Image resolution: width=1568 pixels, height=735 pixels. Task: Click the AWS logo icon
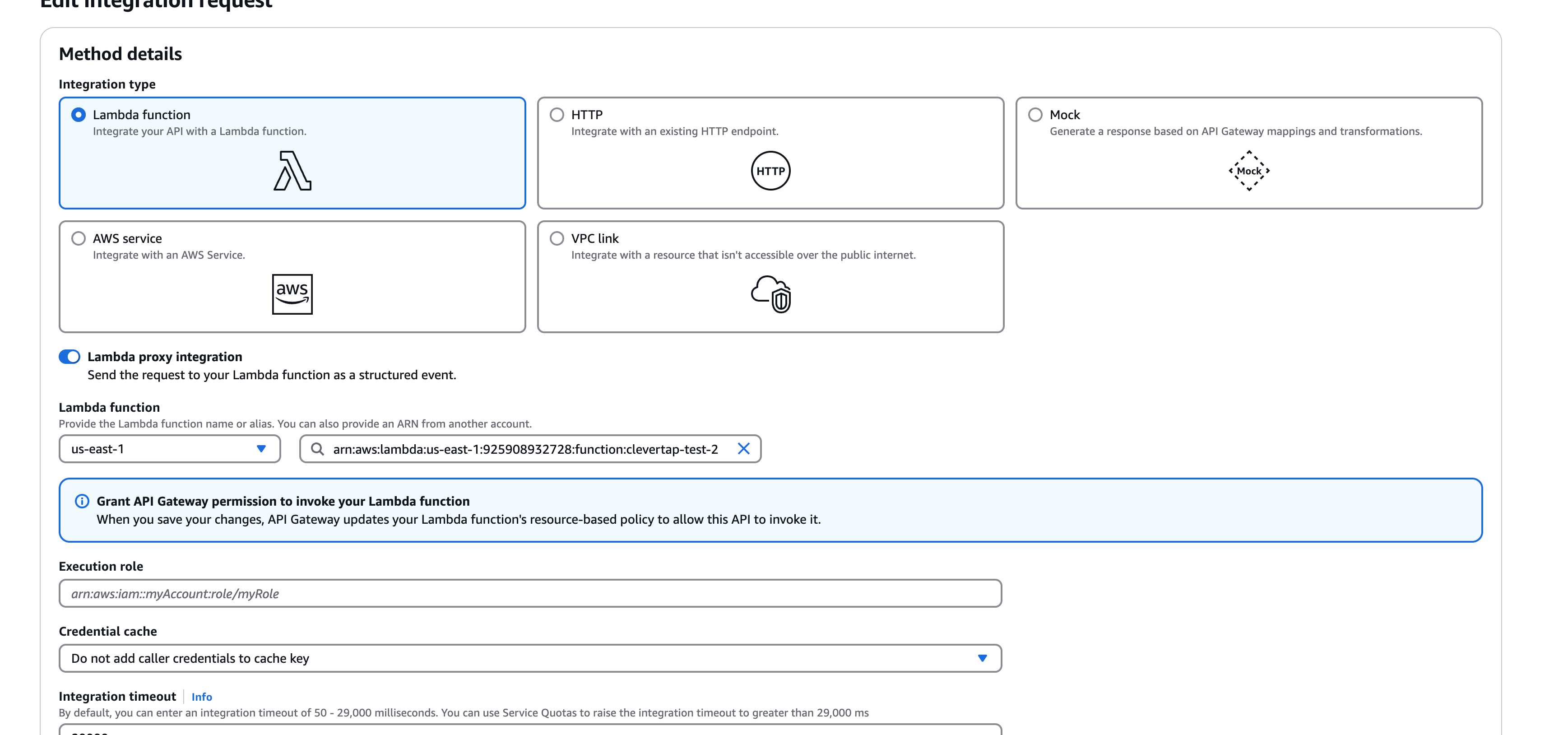click(292, 294)
